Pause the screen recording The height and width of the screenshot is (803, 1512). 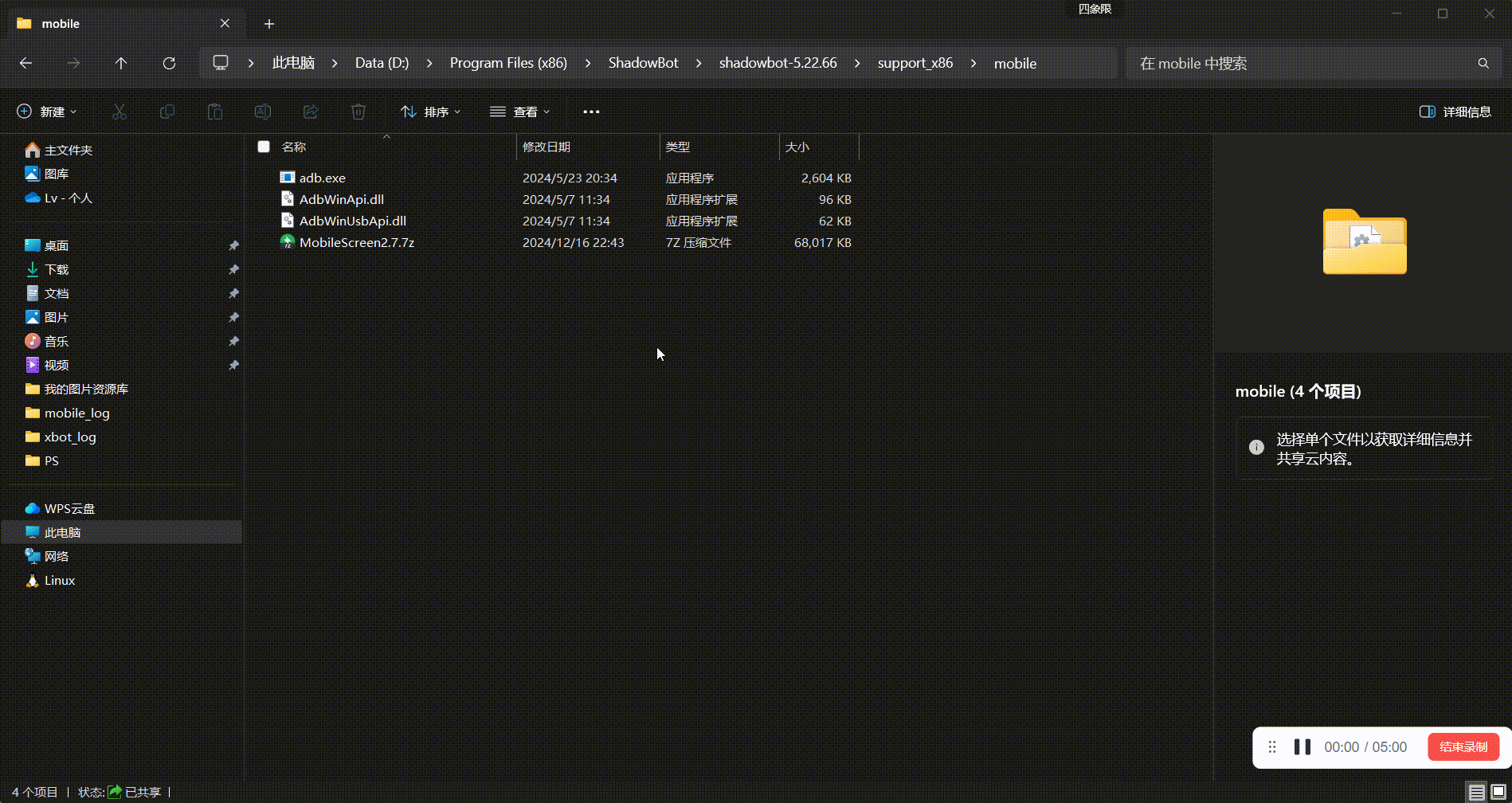coord(1302,747)
